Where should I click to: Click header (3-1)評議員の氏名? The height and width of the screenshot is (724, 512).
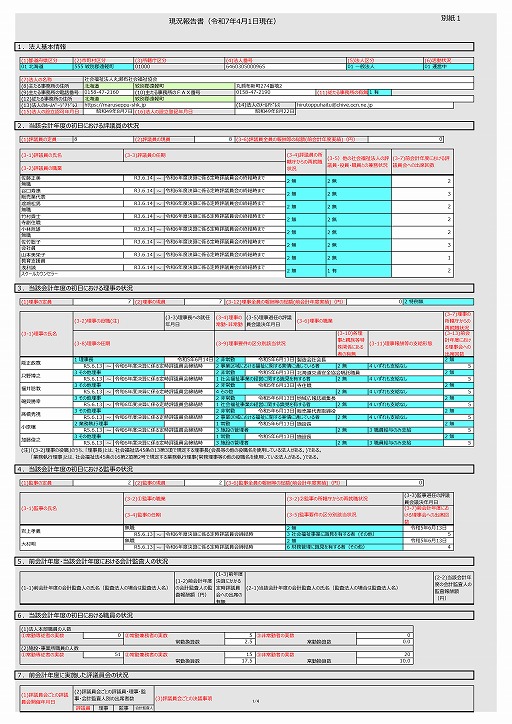[x=72, y=156]
